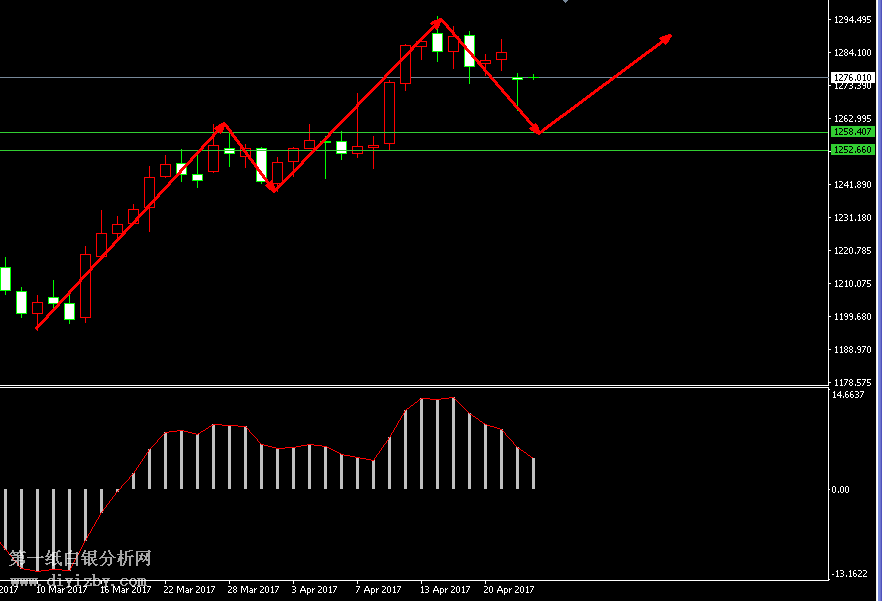Screen dimensions: 882x601
Task: Click the arrow low point near 3 Apr 2017
Action: click(273, 187)
